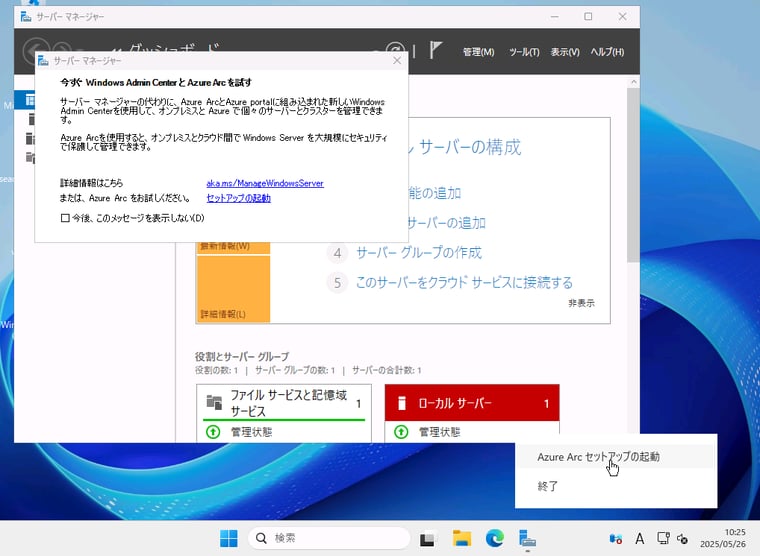Viewport: 760px width, 556px height.
Task: Check 今後、このメッセージを表示しない box
Action: (x=65, y=218)
